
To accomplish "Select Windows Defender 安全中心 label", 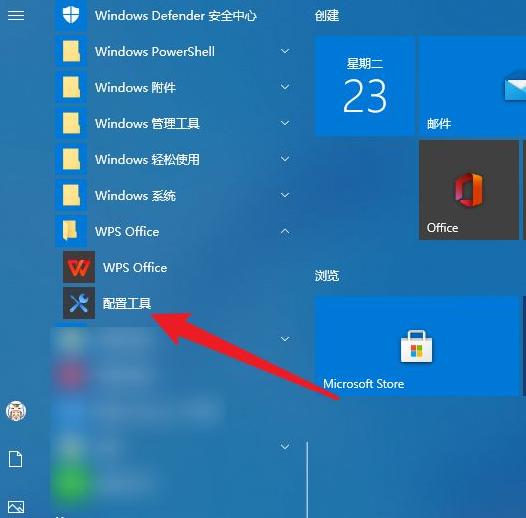I will coord(176,16).
